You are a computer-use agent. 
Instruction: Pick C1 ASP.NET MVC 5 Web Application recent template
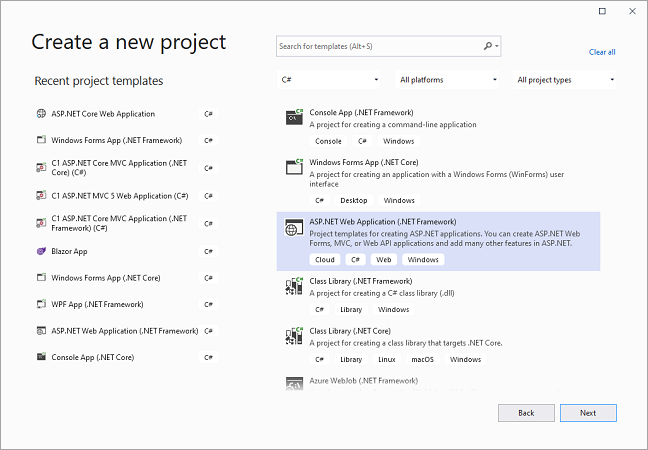[x=118, y=196]
